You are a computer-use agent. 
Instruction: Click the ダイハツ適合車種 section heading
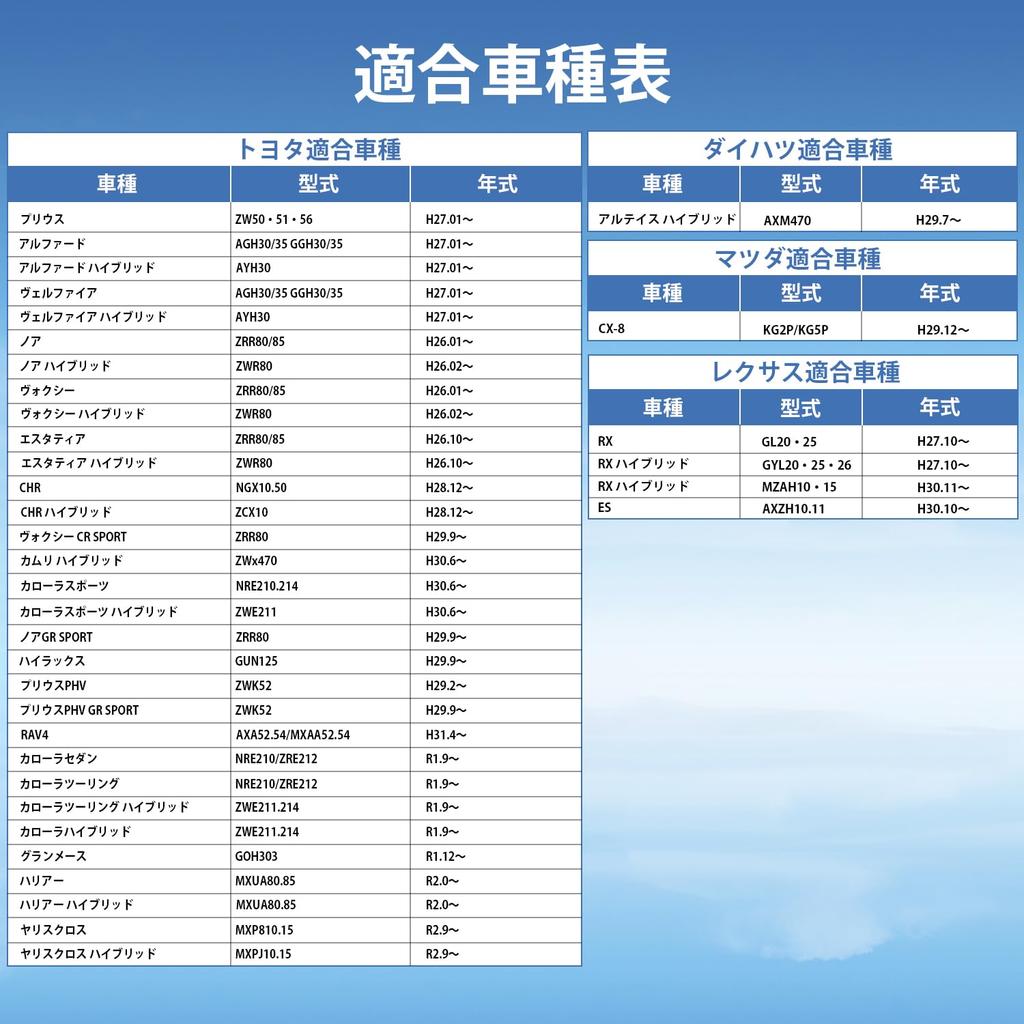click(x=797, y=150)
